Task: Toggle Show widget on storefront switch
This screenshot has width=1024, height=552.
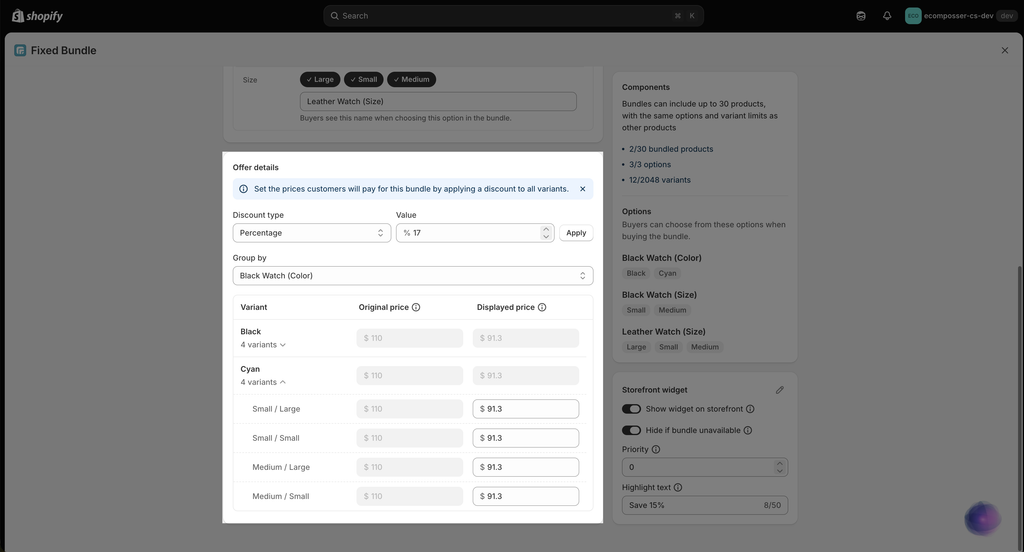Action: pyautogui.click(x=631, y=409)
